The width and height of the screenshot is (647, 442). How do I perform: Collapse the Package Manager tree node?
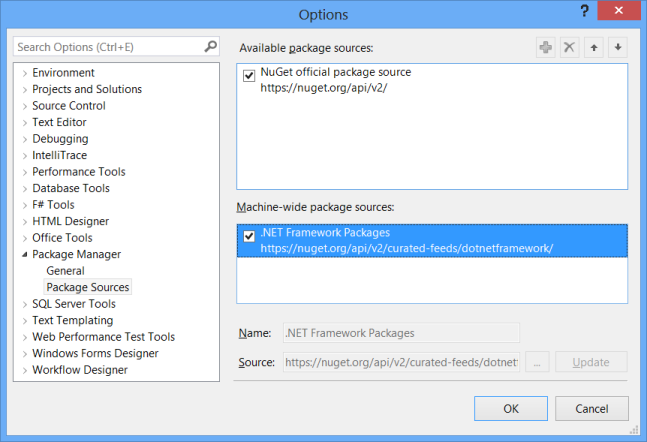pyautogui.click(x=24, y=255)
